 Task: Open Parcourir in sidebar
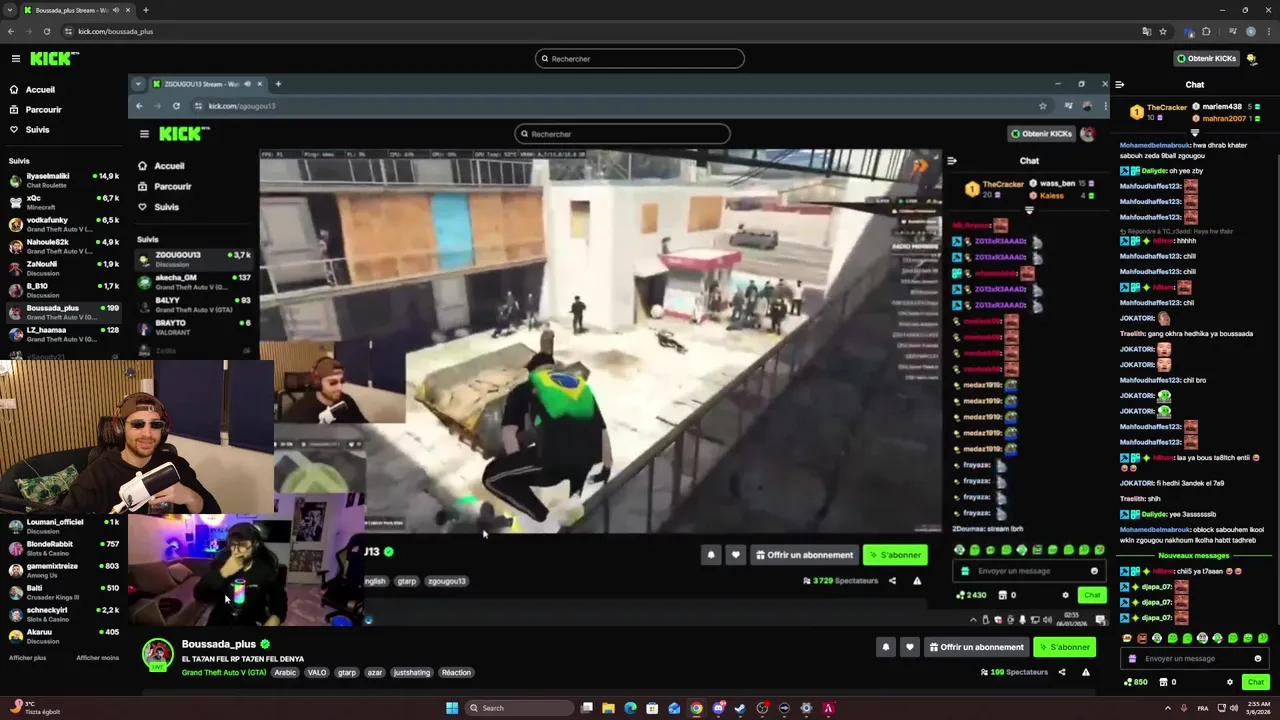pos(36,110)
